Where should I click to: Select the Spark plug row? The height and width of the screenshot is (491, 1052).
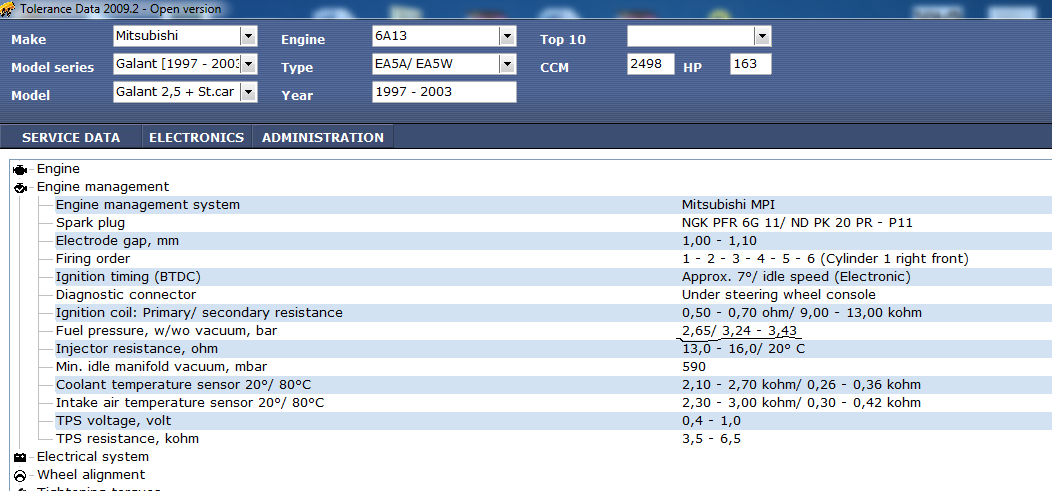[x=552, y=223]
